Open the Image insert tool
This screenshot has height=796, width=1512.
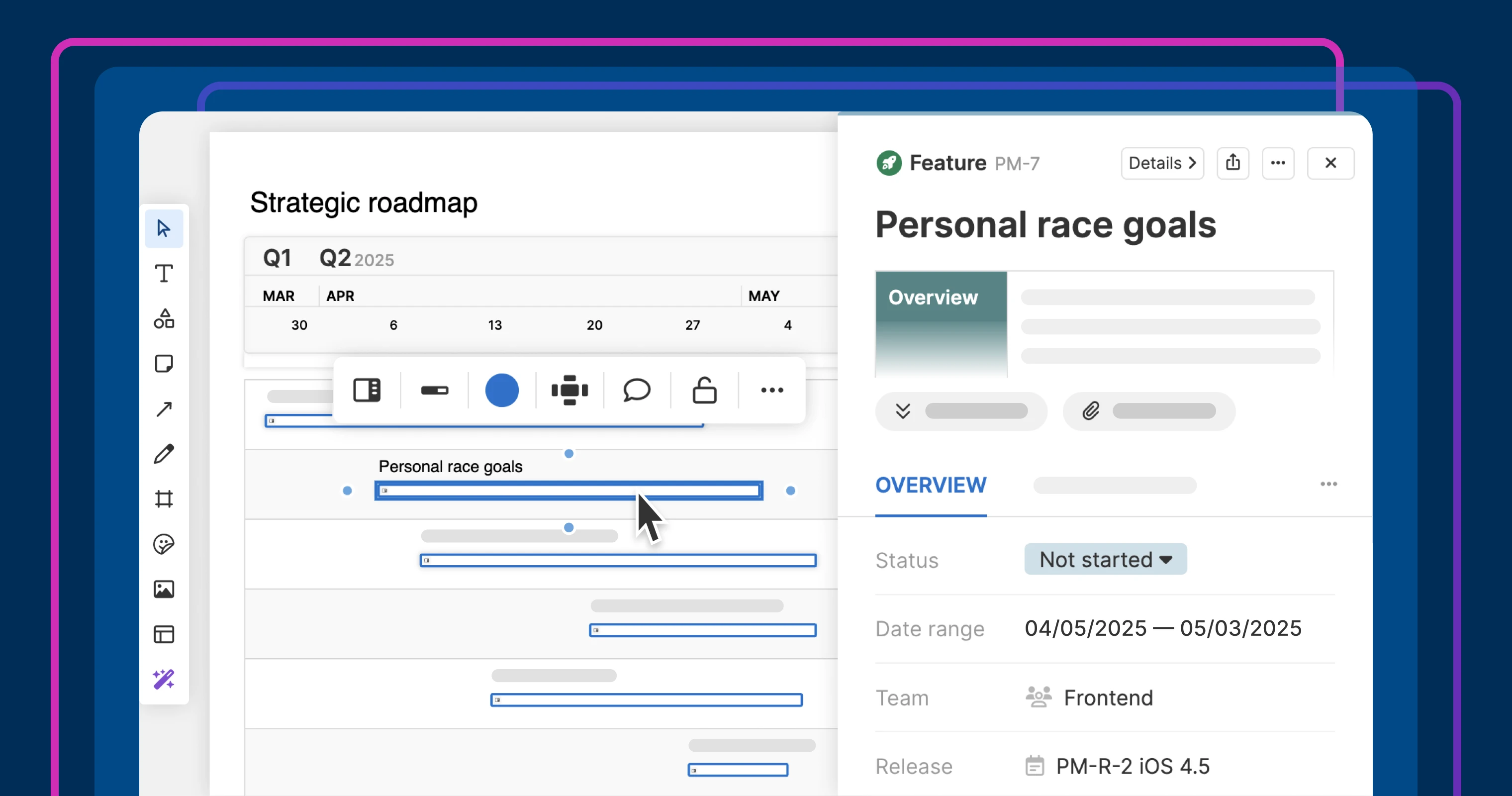click(x=164, y=589)
